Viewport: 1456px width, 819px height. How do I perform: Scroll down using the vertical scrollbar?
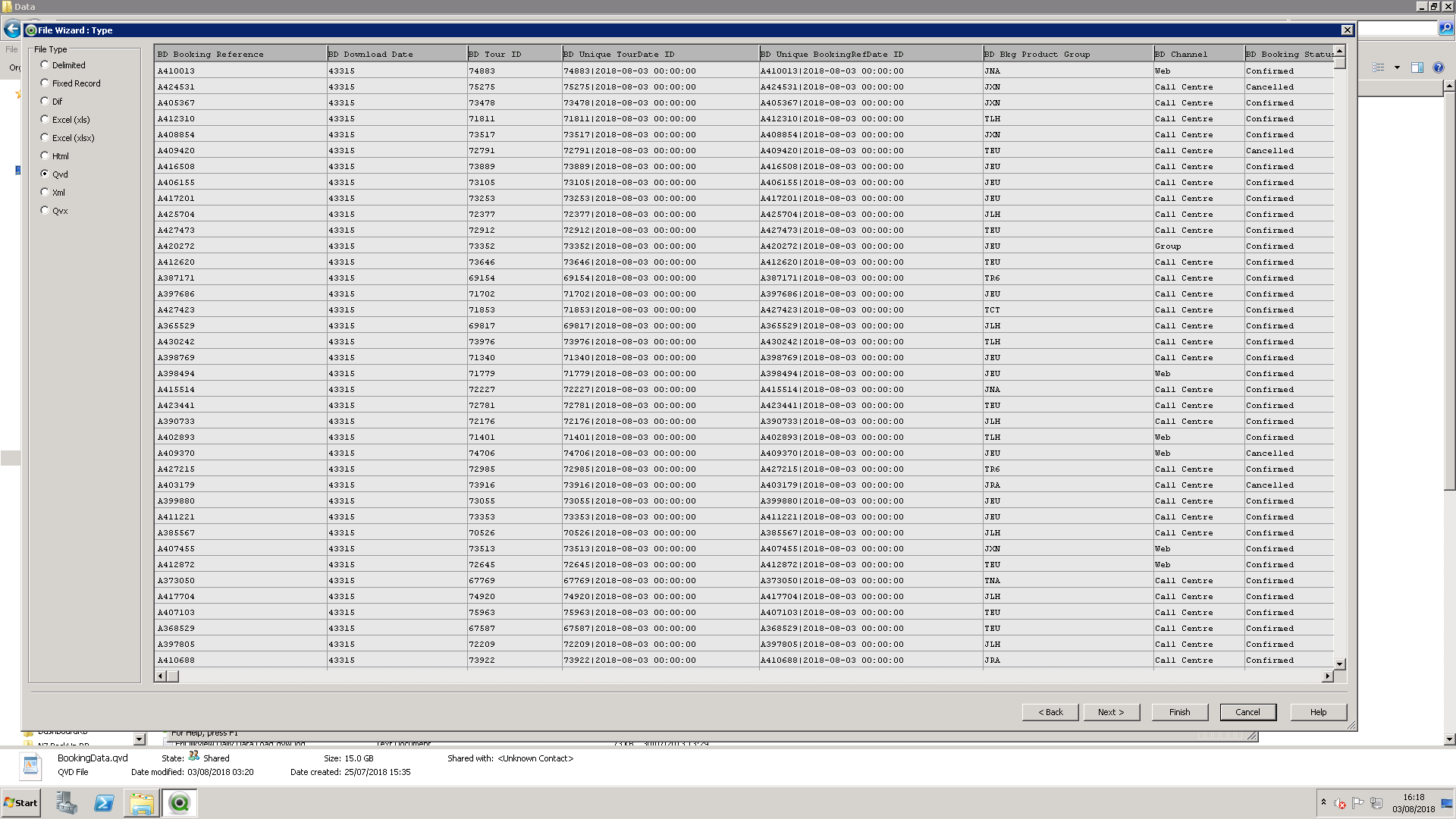point(1339,663)
